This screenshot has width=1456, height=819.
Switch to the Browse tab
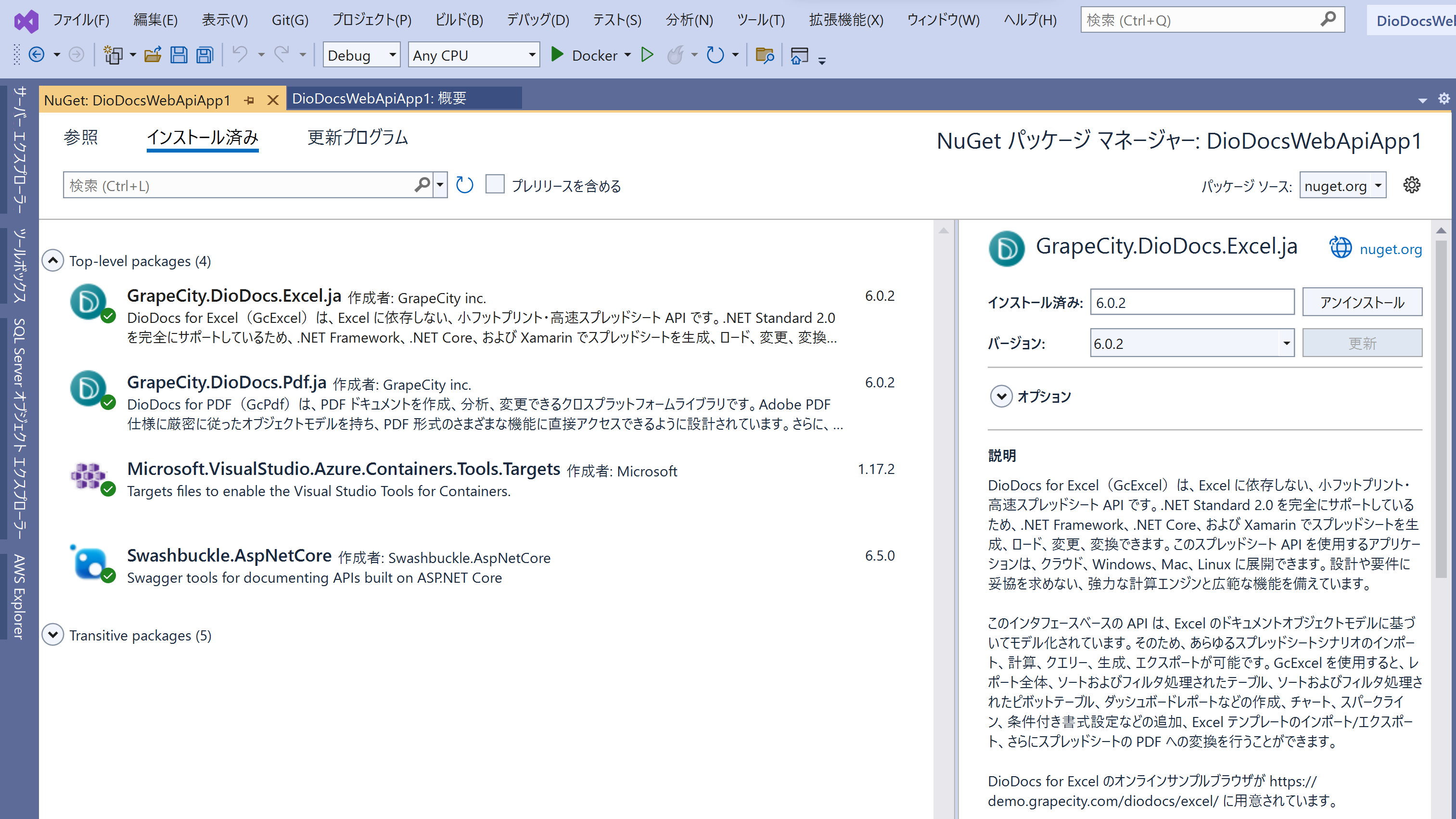click(81, 137)
